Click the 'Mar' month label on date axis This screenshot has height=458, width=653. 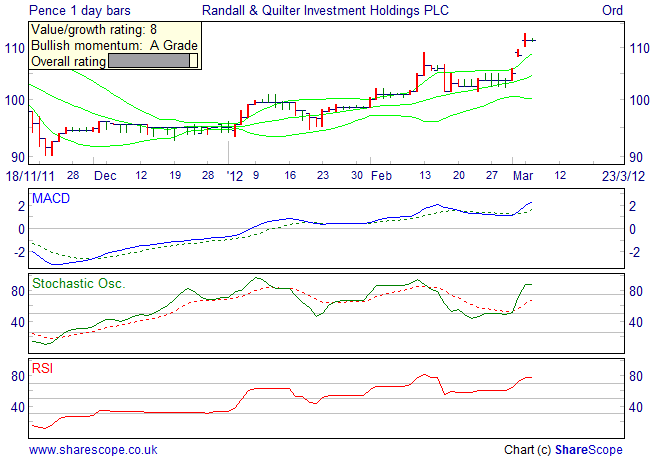[x=523, y=176]
